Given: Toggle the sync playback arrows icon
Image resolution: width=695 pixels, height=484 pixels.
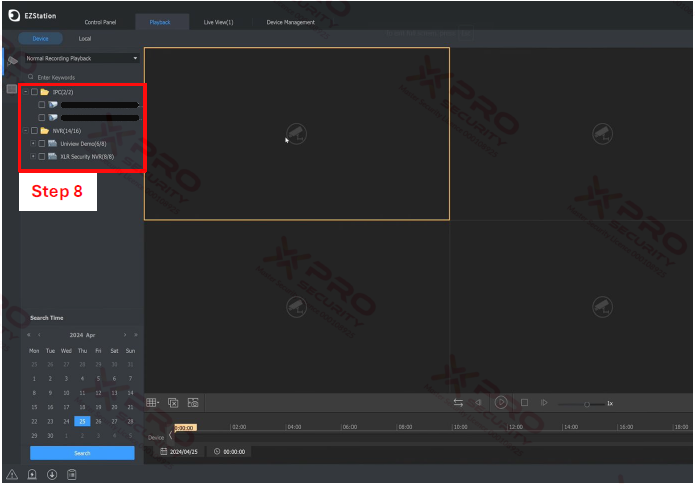Looking at the screenshot, I should (x=458, y=403).
